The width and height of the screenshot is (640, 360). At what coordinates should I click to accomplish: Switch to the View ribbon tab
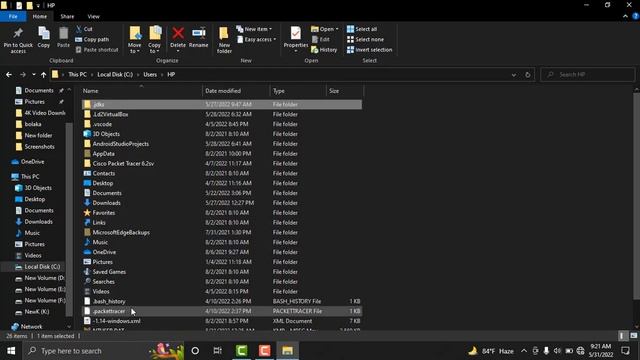93,16
